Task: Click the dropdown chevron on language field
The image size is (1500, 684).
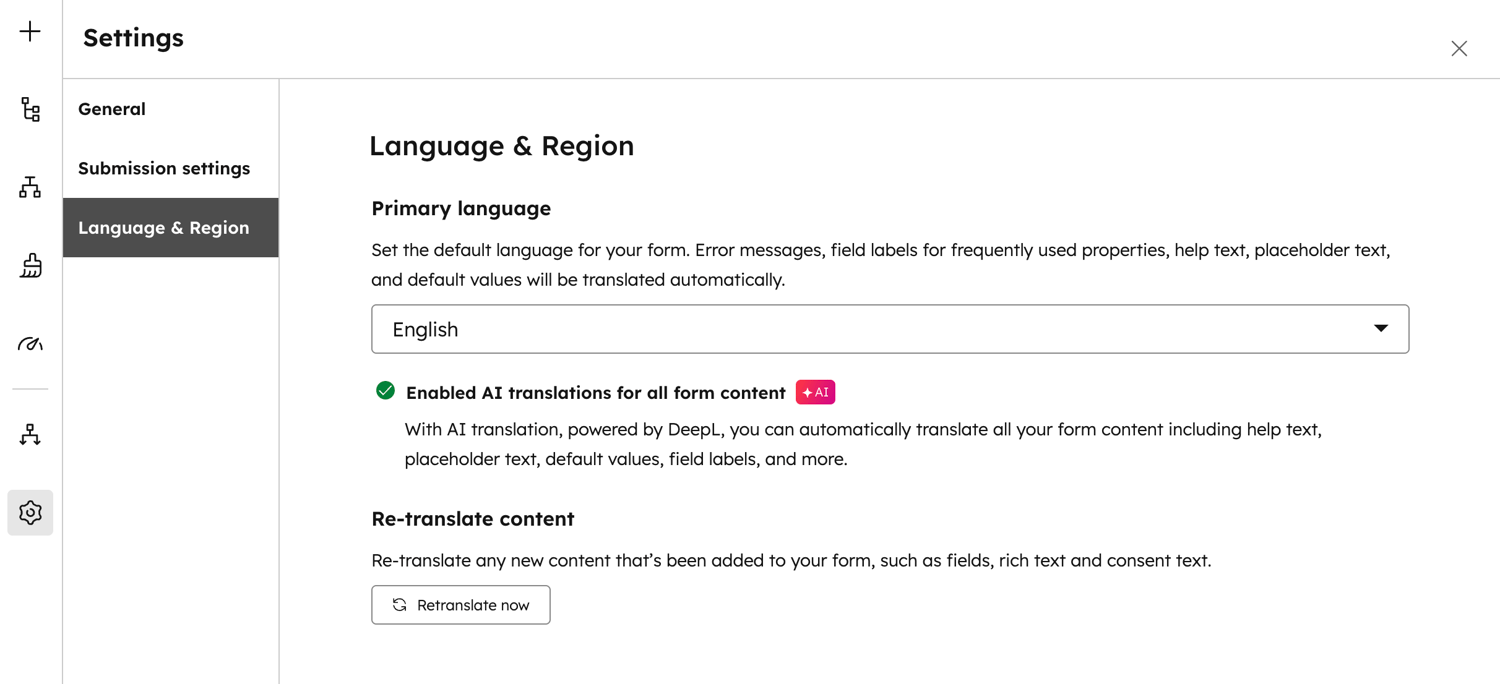Action: tap(1381, 327)
